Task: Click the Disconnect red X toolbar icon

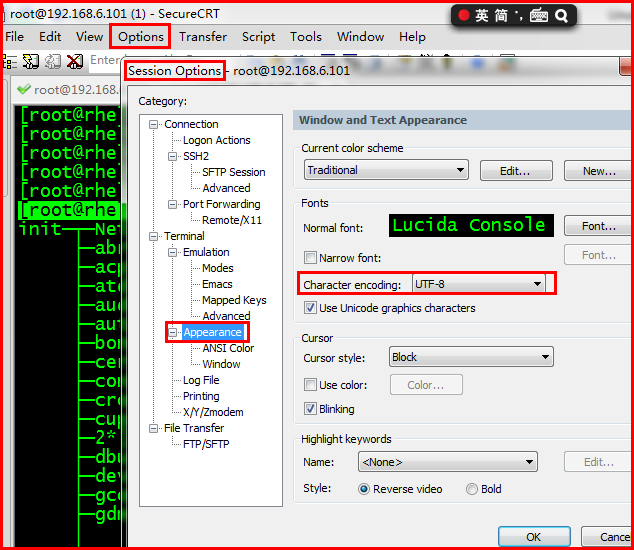Action: (x=74, y=61)
